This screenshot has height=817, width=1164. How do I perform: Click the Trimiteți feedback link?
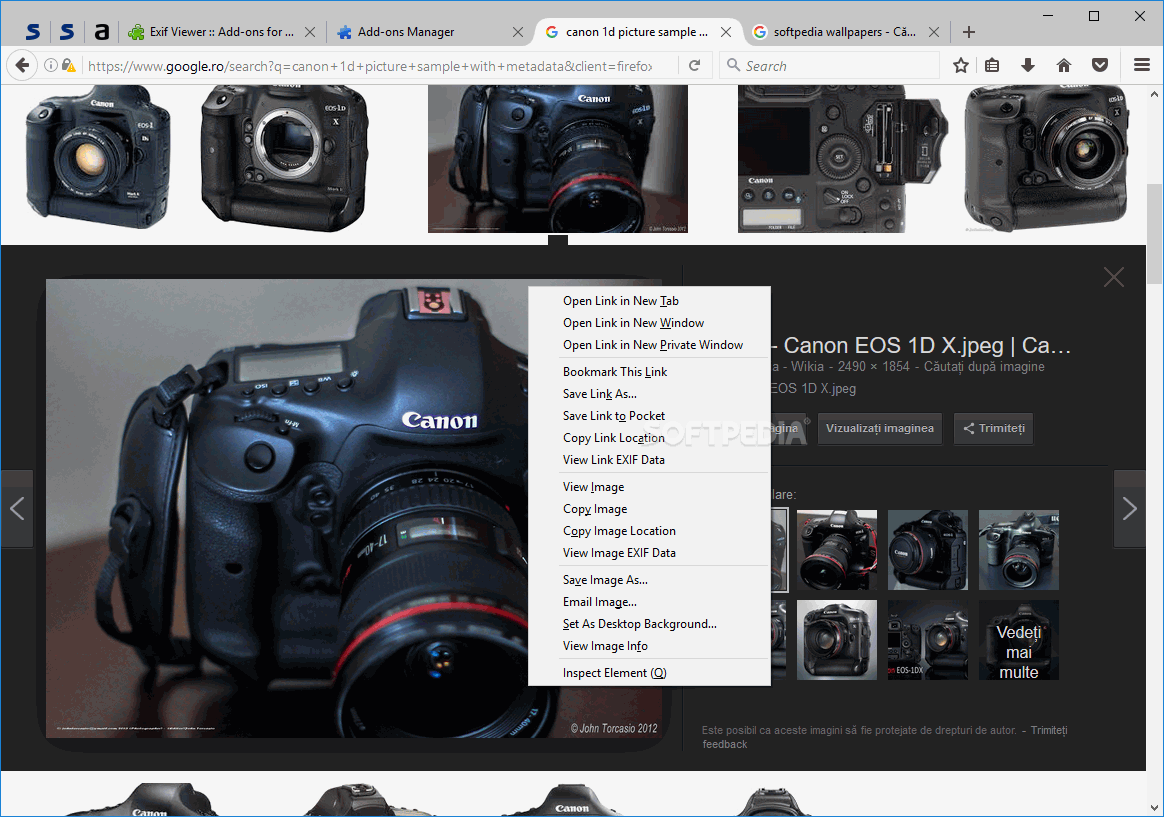[885, 737]
